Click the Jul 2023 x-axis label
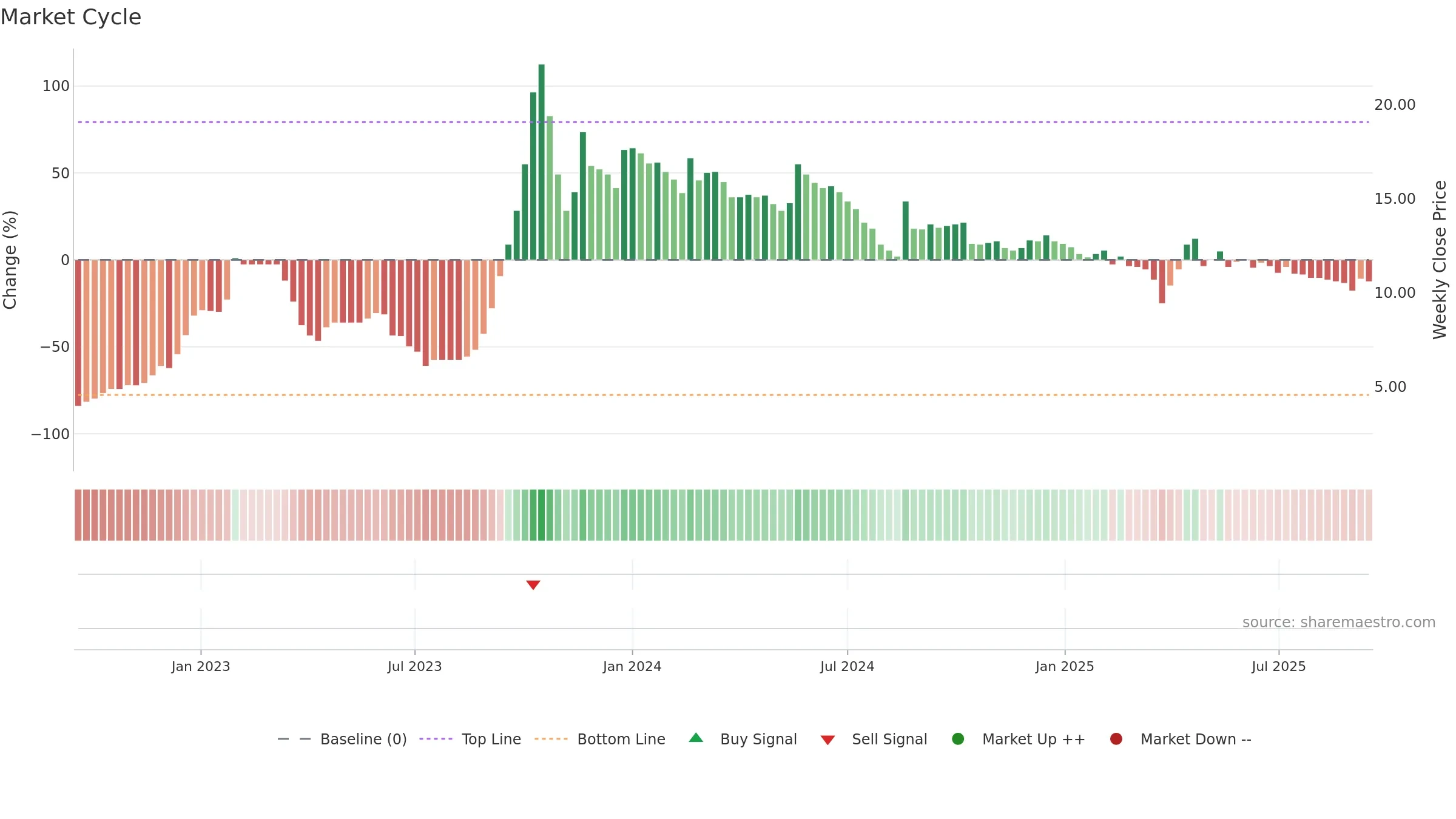Image resolution: width=1456 pixels, height=819 pixels. [415, 666]
